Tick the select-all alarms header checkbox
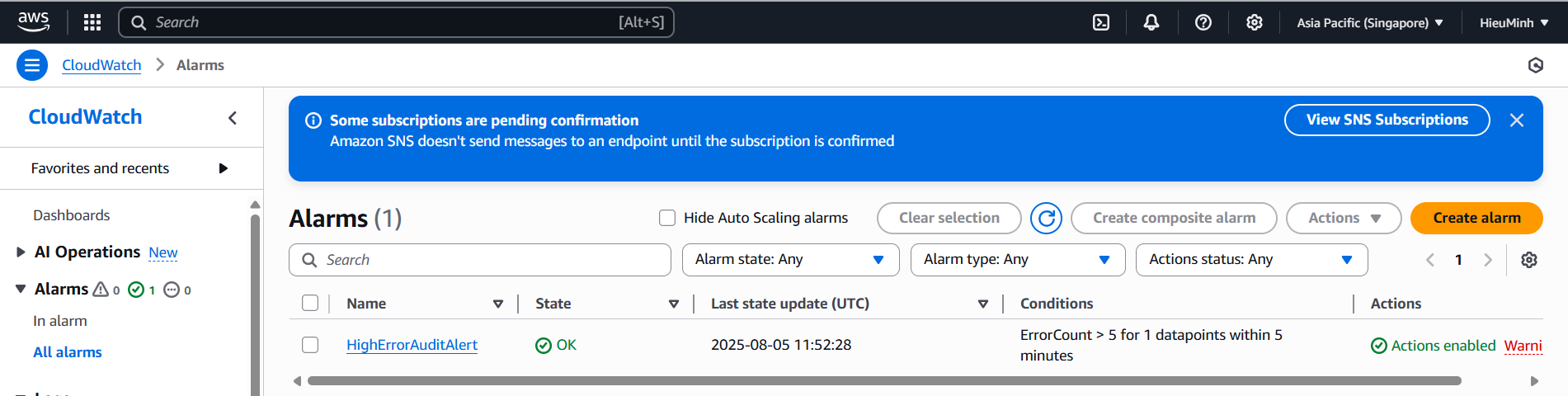 click(310, 303)
